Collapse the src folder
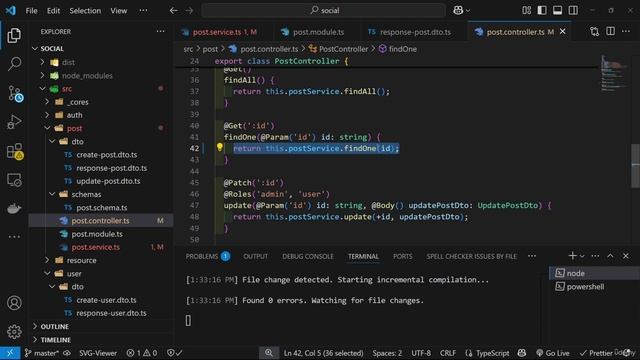This screenshot has width=640, height=360. coord(42,89)
